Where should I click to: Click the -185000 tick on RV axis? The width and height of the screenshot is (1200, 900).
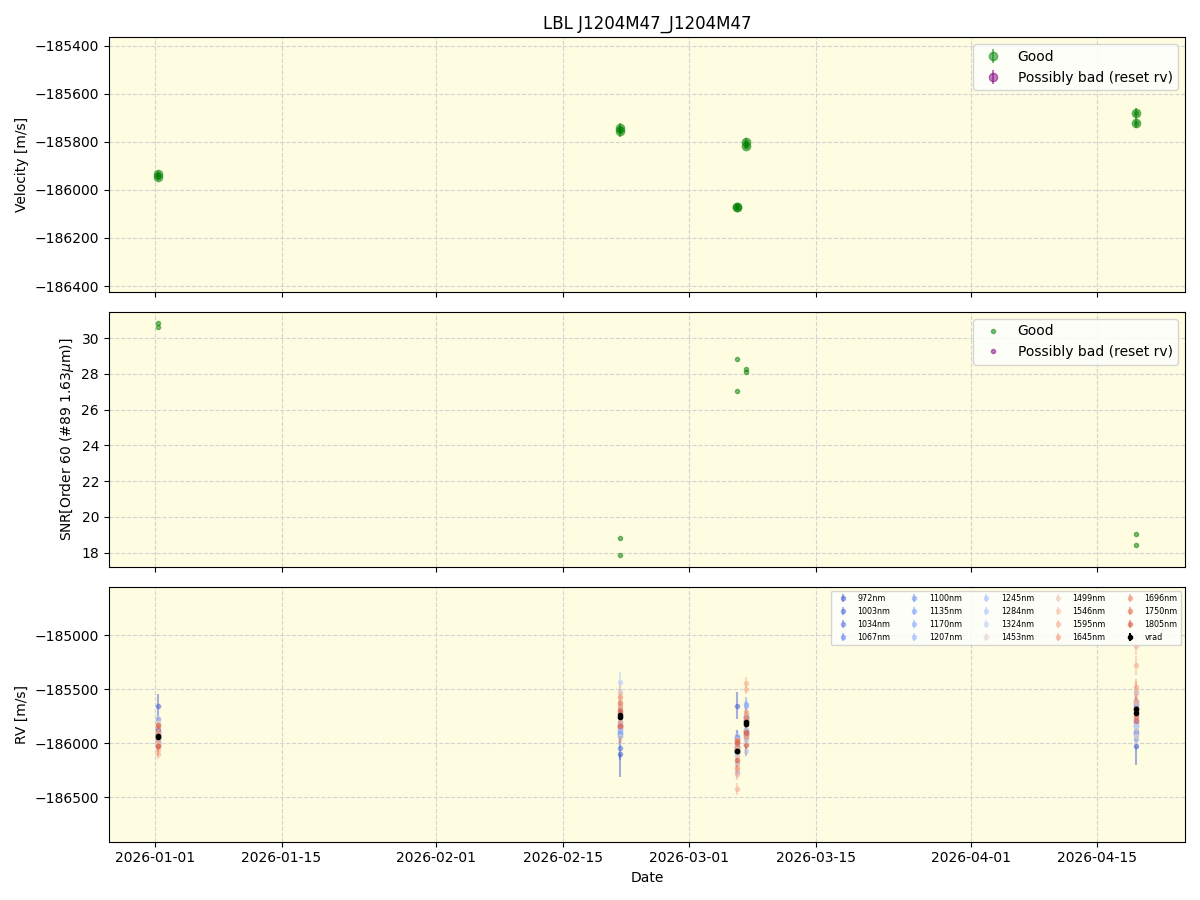[66, 636]
